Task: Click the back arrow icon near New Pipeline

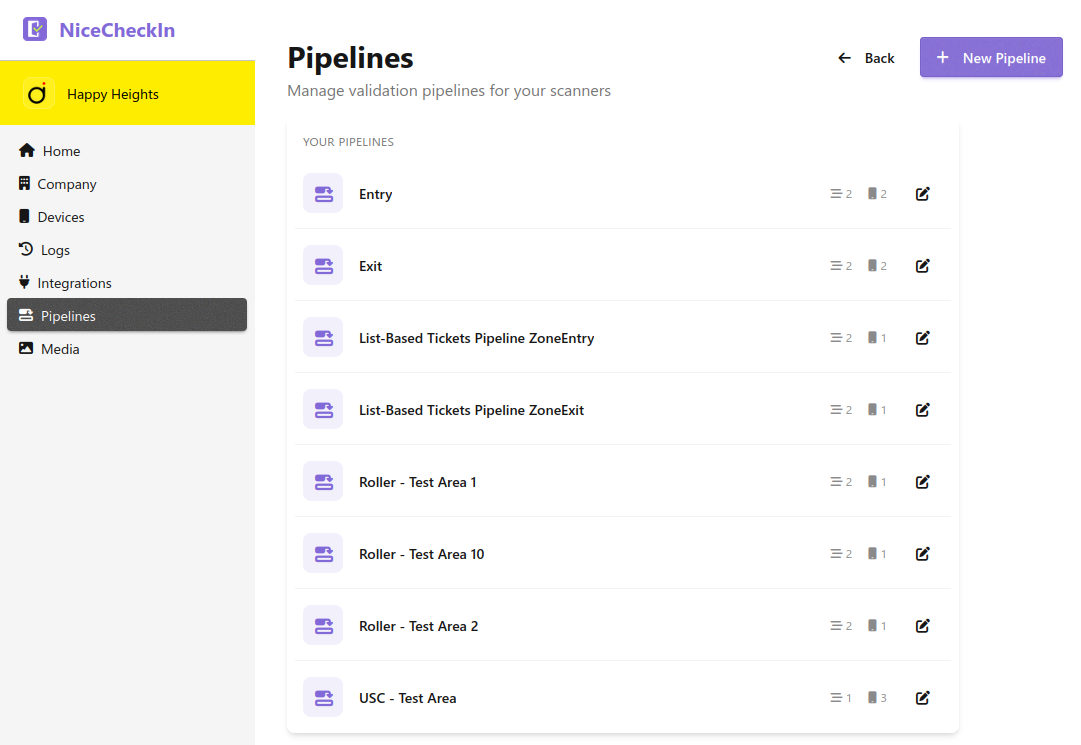Action: (843, 58)
